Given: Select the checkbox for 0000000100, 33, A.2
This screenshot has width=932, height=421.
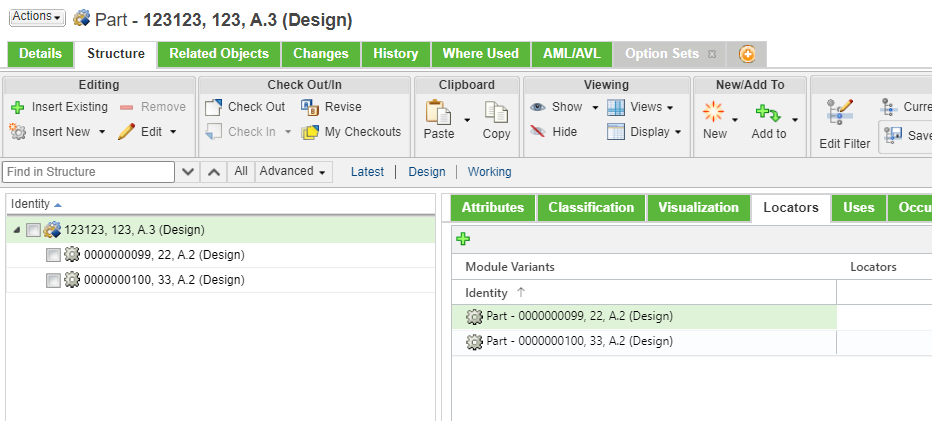Looking at the screenshot, I should point(53,280).
